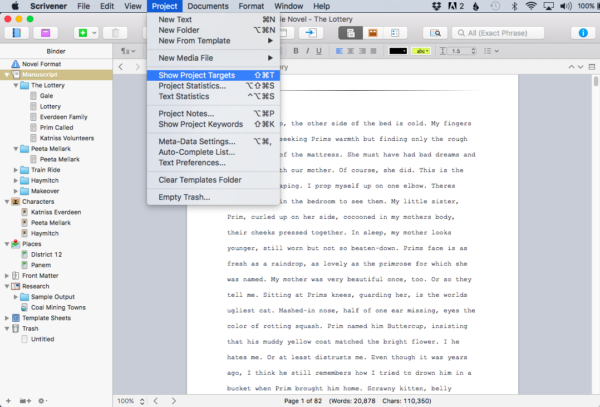Image resolution: width=600 pixels, height=407 pixels.
Task: Add a new text item in Binder footer
Action: pos(8,401)
